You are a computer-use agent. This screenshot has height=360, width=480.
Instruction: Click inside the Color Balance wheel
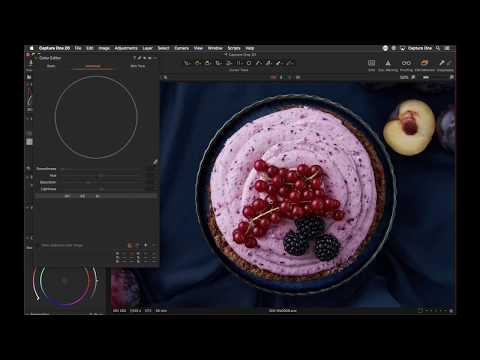pyautogui.click(x=65, y=282)
